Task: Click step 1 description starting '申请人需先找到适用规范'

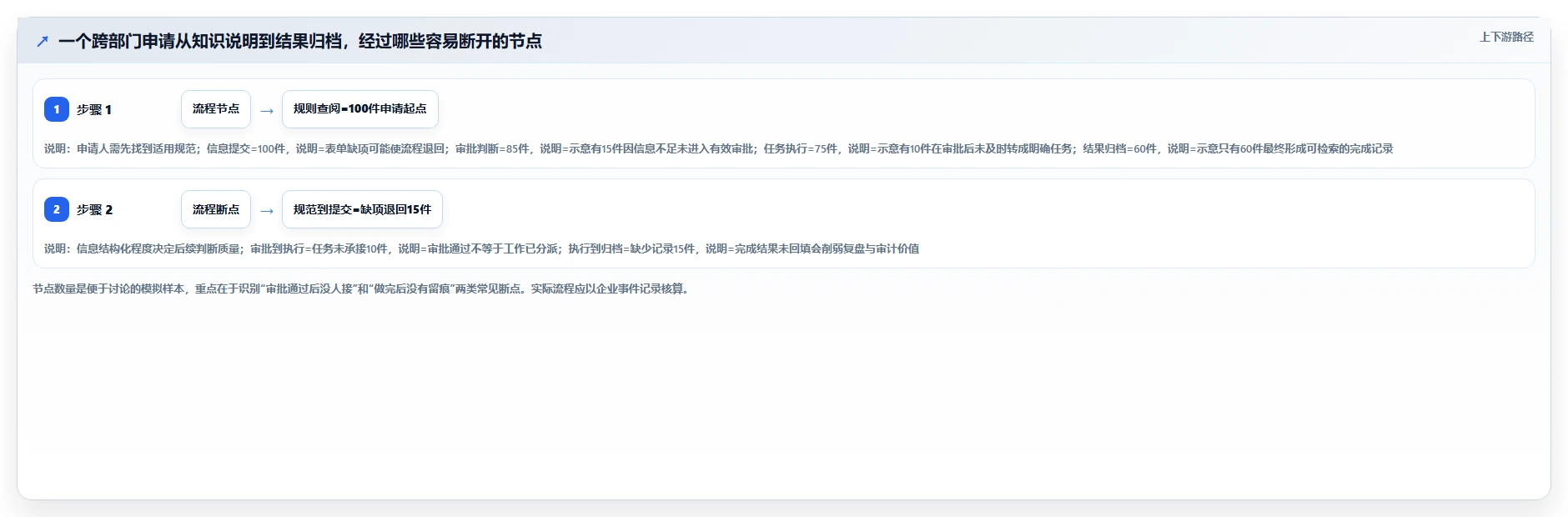Action: tap(718, 148)
